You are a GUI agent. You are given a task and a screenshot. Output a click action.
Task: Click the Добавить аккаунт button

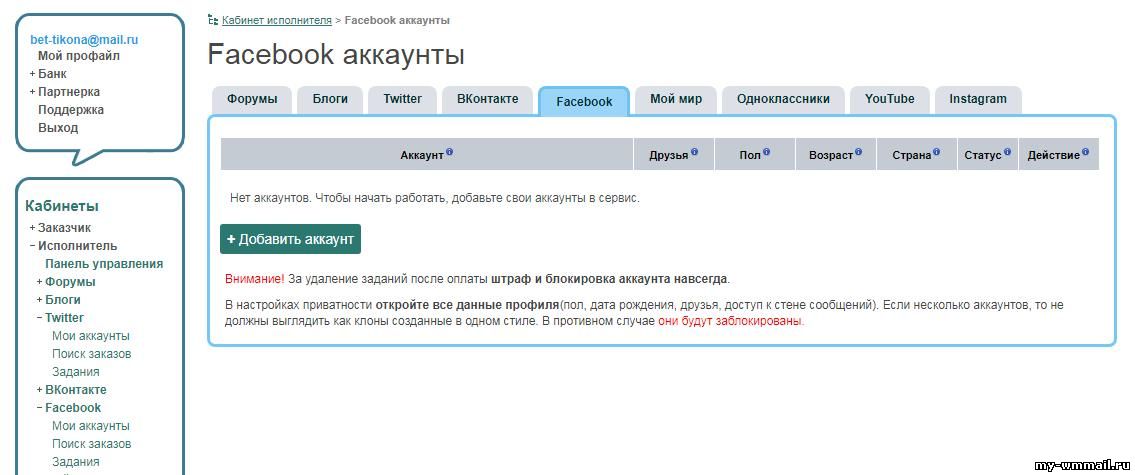click(290, 239)
